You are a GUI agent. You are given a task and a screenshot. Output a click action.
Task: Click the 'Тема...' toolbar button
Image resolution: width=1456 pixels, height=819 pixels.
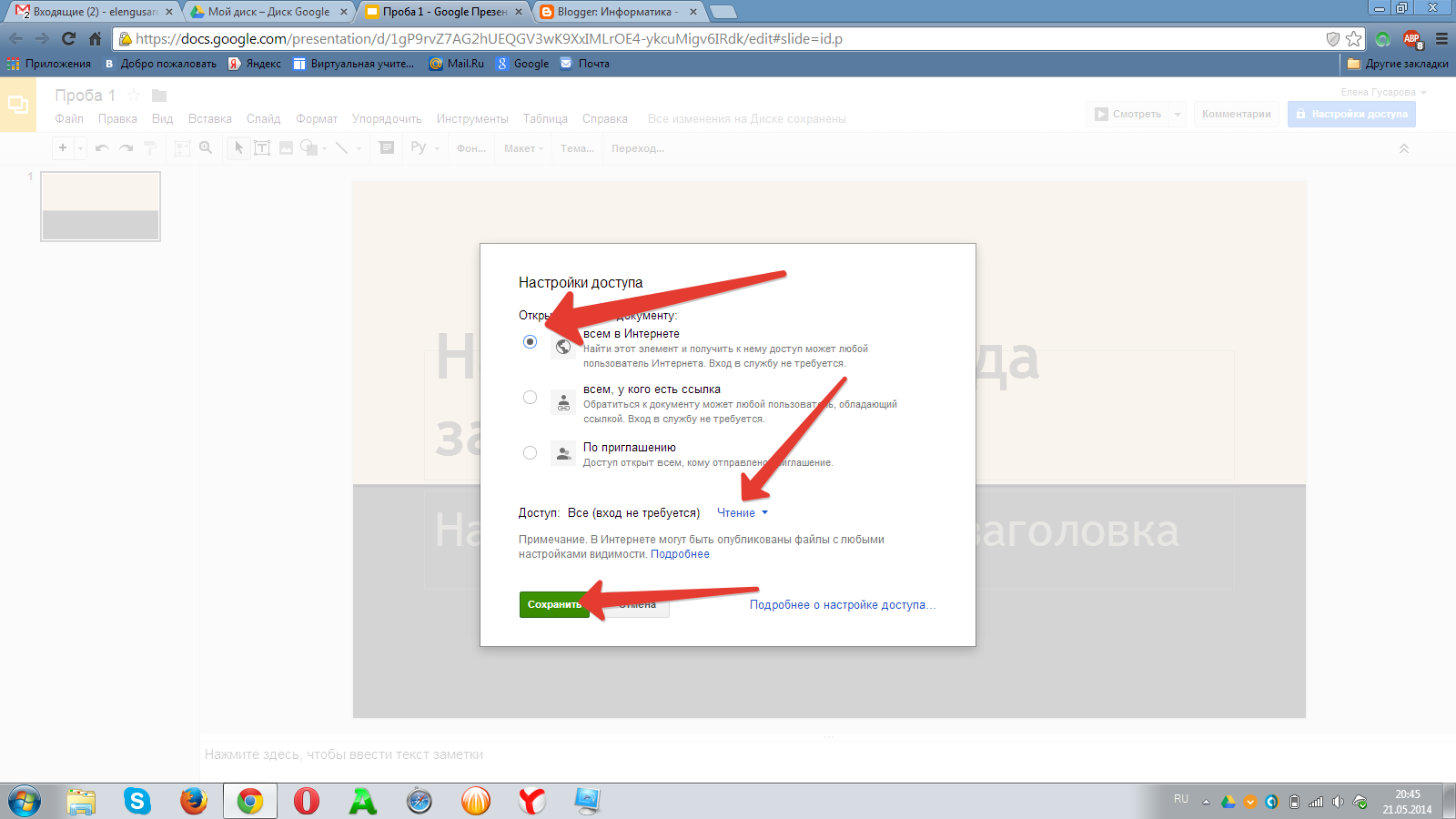577,148
